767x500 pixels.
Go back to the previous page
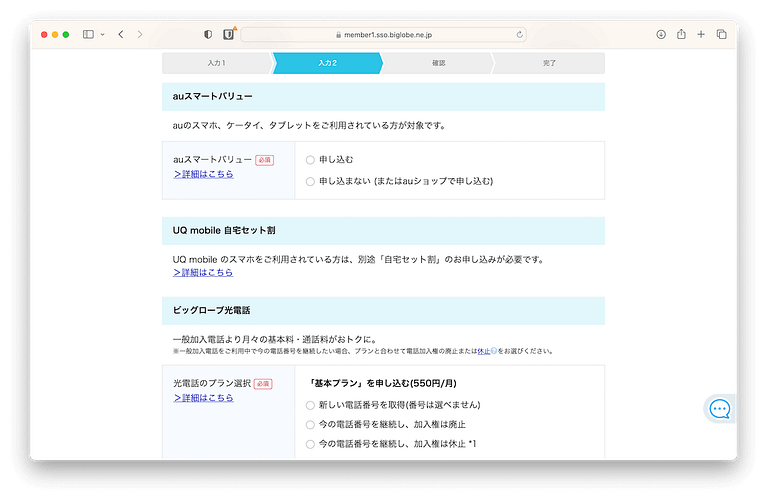pyautogui.click(x=121, y=34)
